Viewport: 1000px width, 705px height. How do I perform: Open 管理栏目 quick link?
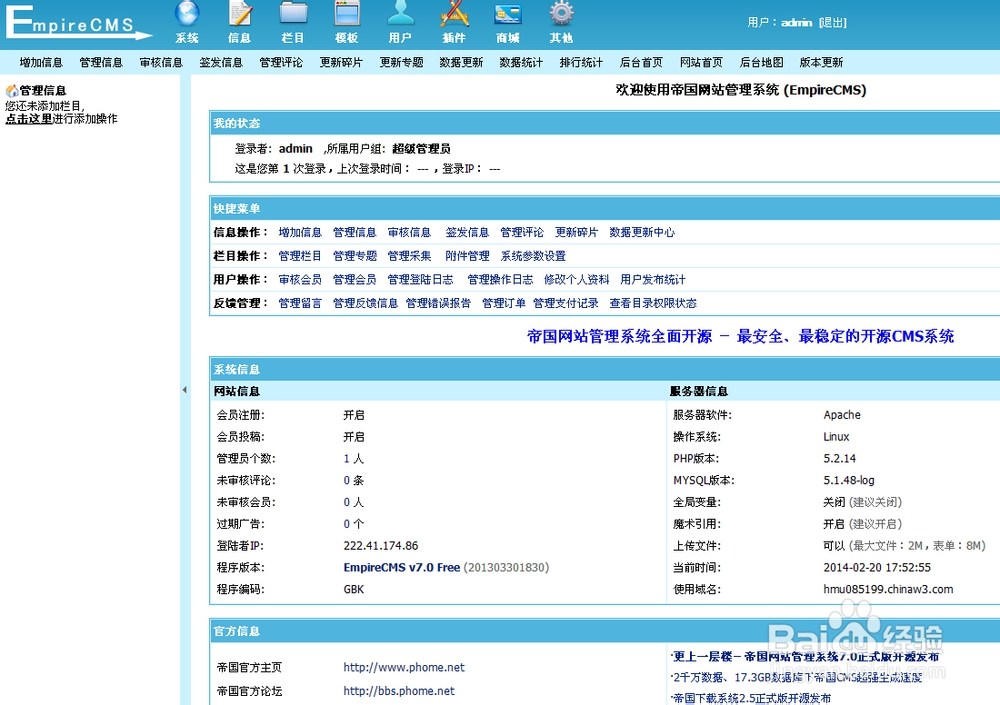pos(300,256)
